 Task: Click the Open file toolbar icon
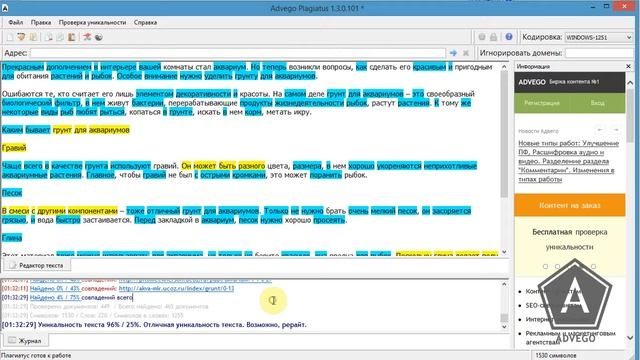[21, 37]
